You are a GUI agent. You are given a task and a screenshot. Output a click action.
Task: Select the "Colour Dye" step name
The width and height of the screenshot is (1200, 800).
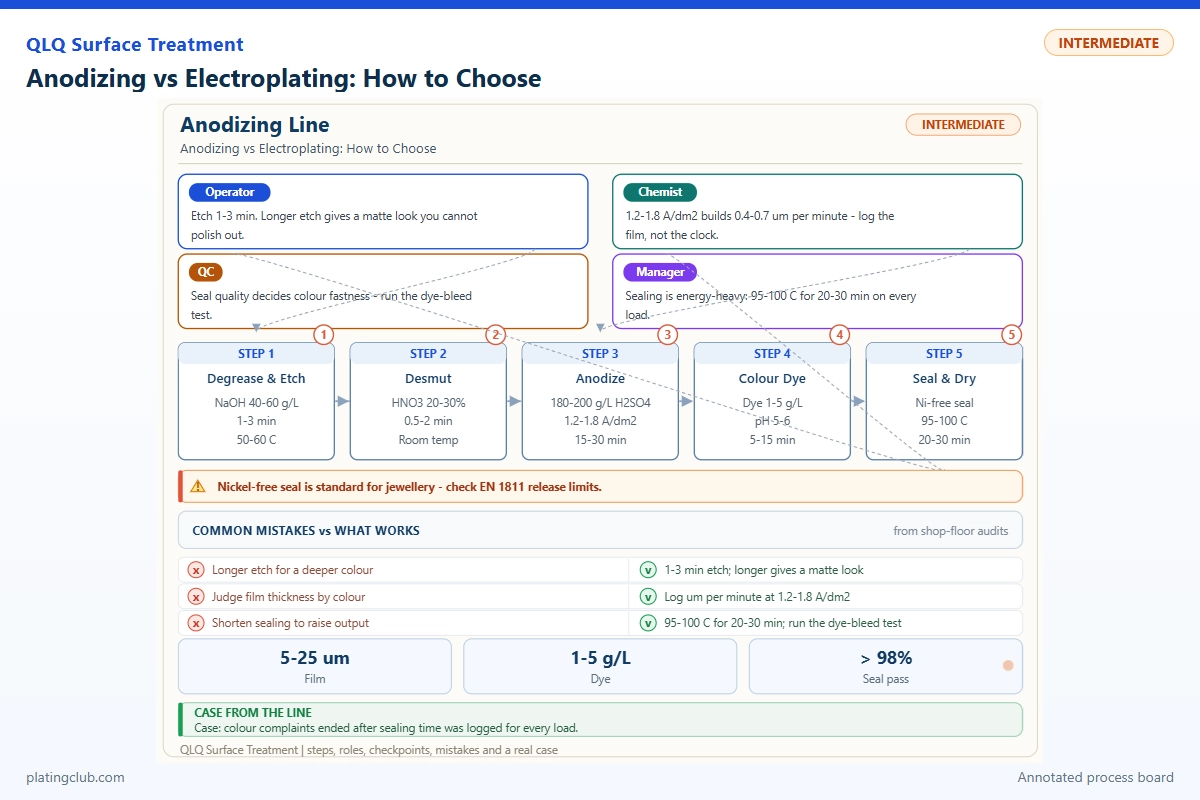pyautogui.click(x=772, y=379)
